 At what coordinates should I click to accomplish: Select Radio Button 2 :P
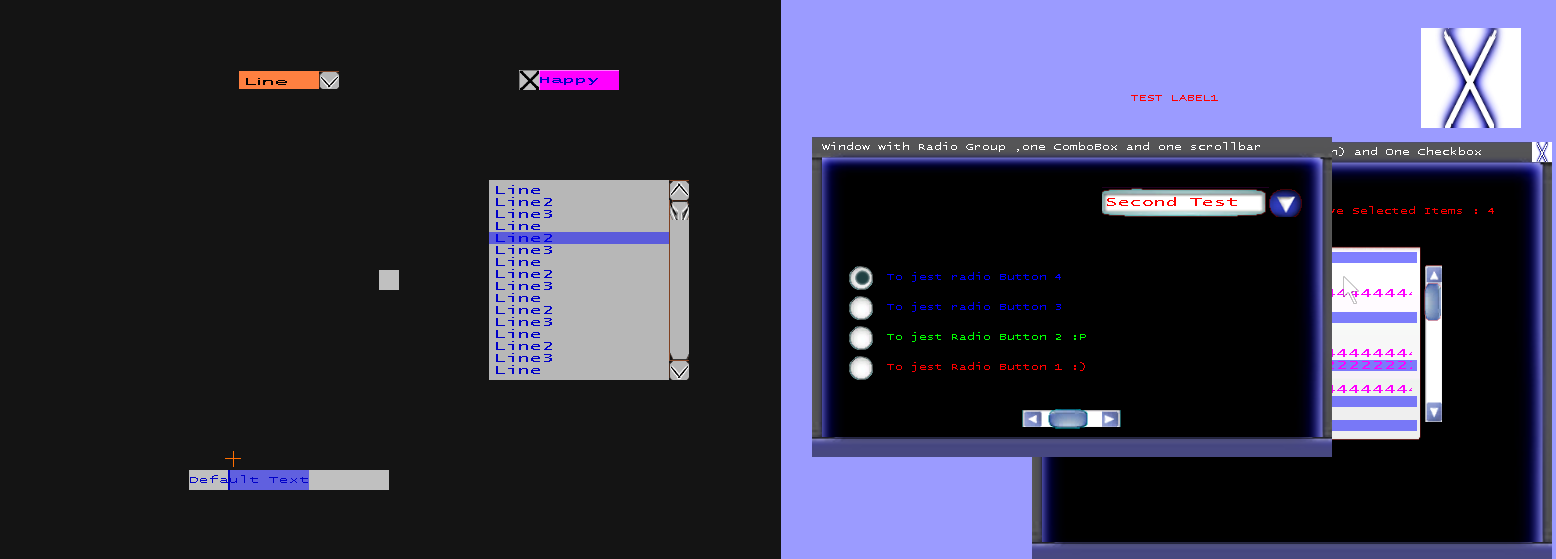tap(861, 337)
